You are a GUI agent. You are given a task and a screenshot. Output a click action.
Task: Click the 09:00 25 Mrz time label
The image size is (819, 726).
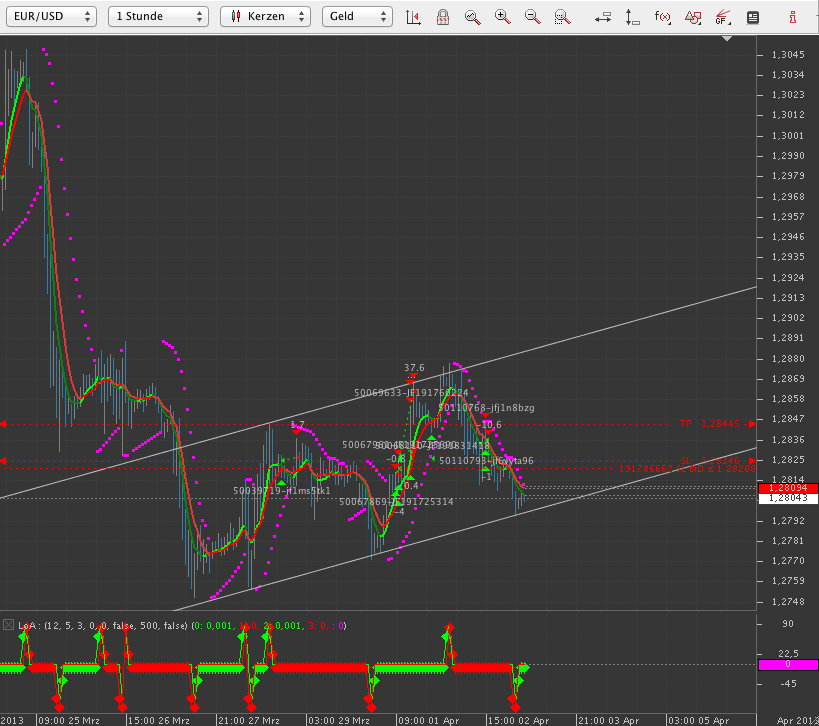[x=69, y=720]
